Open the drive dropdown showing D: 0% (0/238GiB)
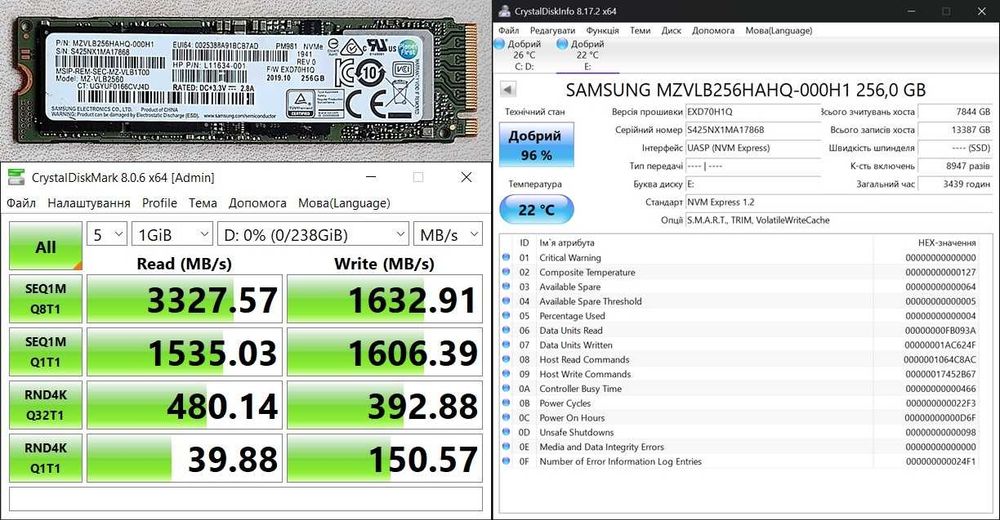Screen dimensions: 1000x520 click(312, 235)
